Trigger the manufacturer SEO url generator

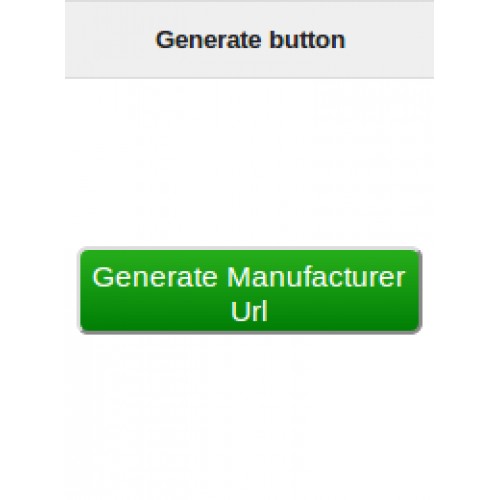250,291
